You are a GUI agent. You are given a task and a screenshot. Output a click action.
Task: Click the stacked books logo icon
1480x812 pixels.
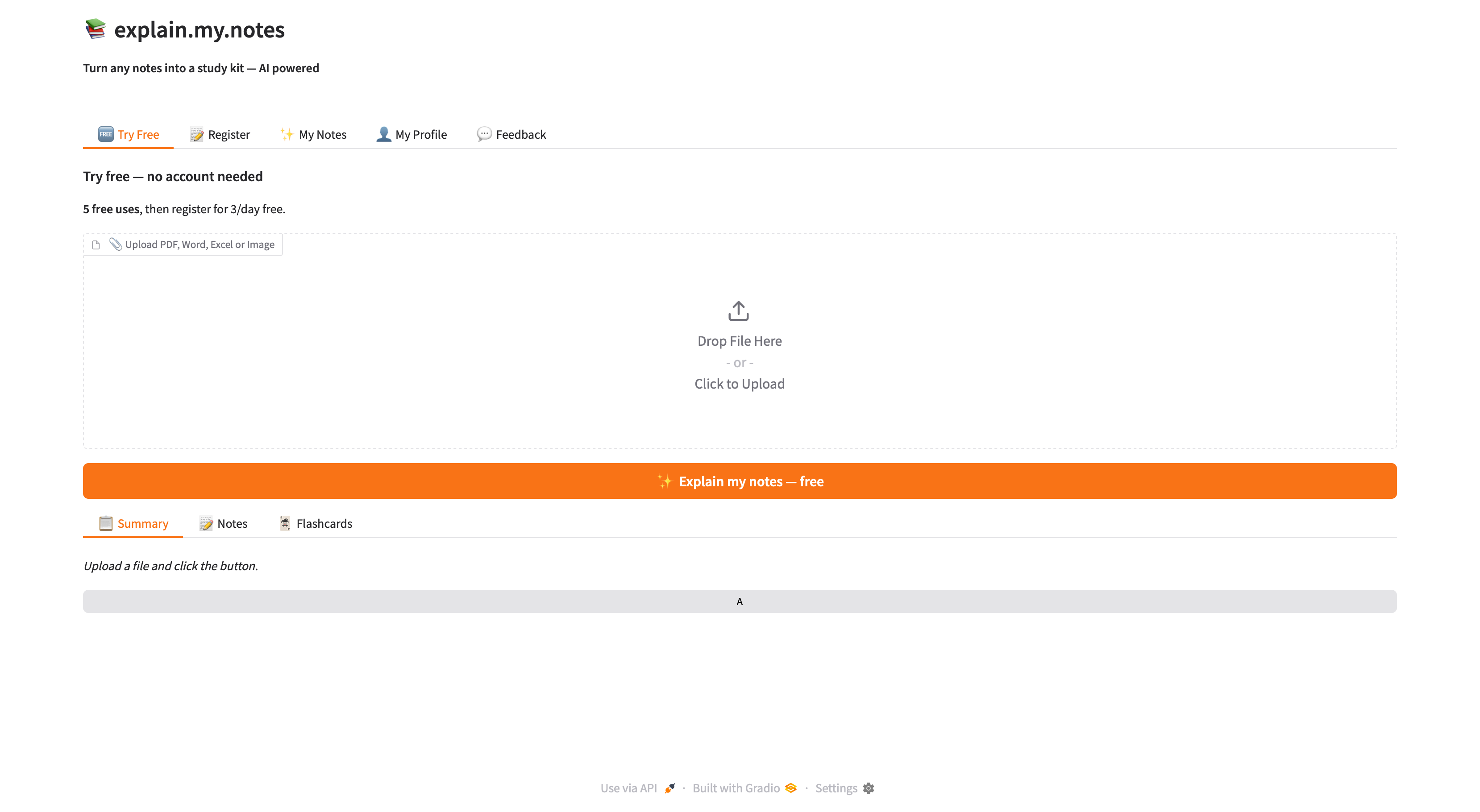[96, 29]
